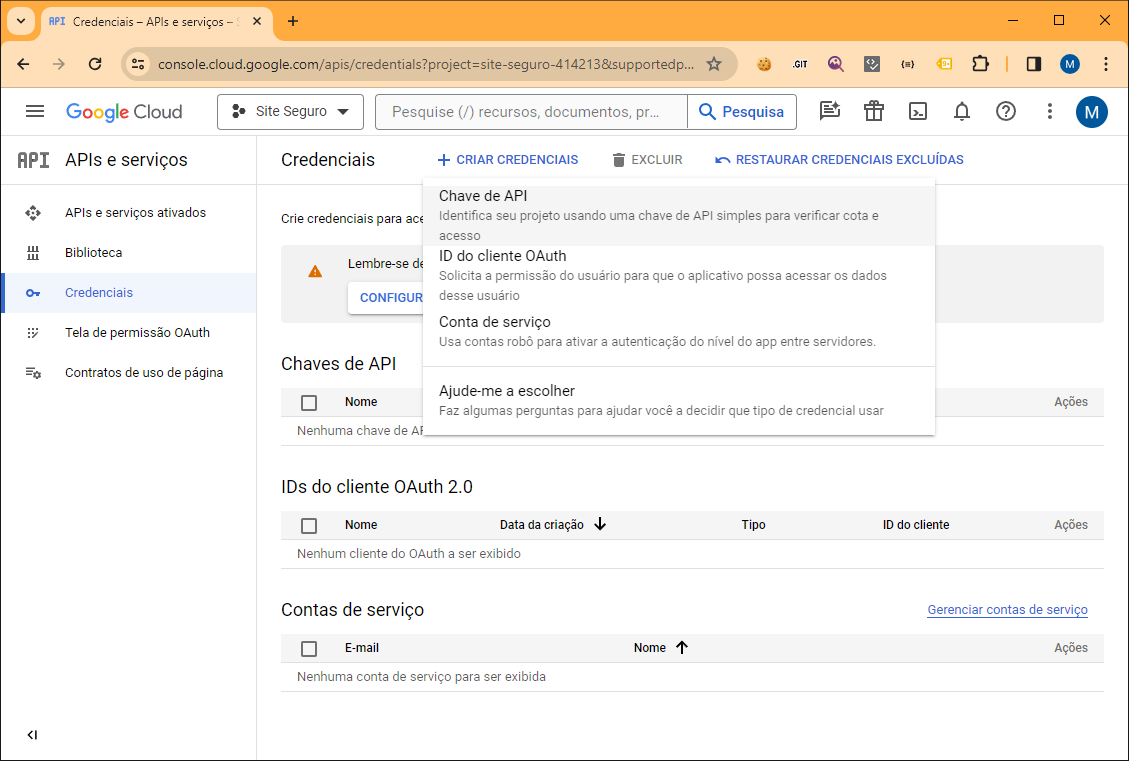Screen dimensions: 1129x761
Task: Open Gerenciar contas de serviço link
Action: [x=1007, y=610]
